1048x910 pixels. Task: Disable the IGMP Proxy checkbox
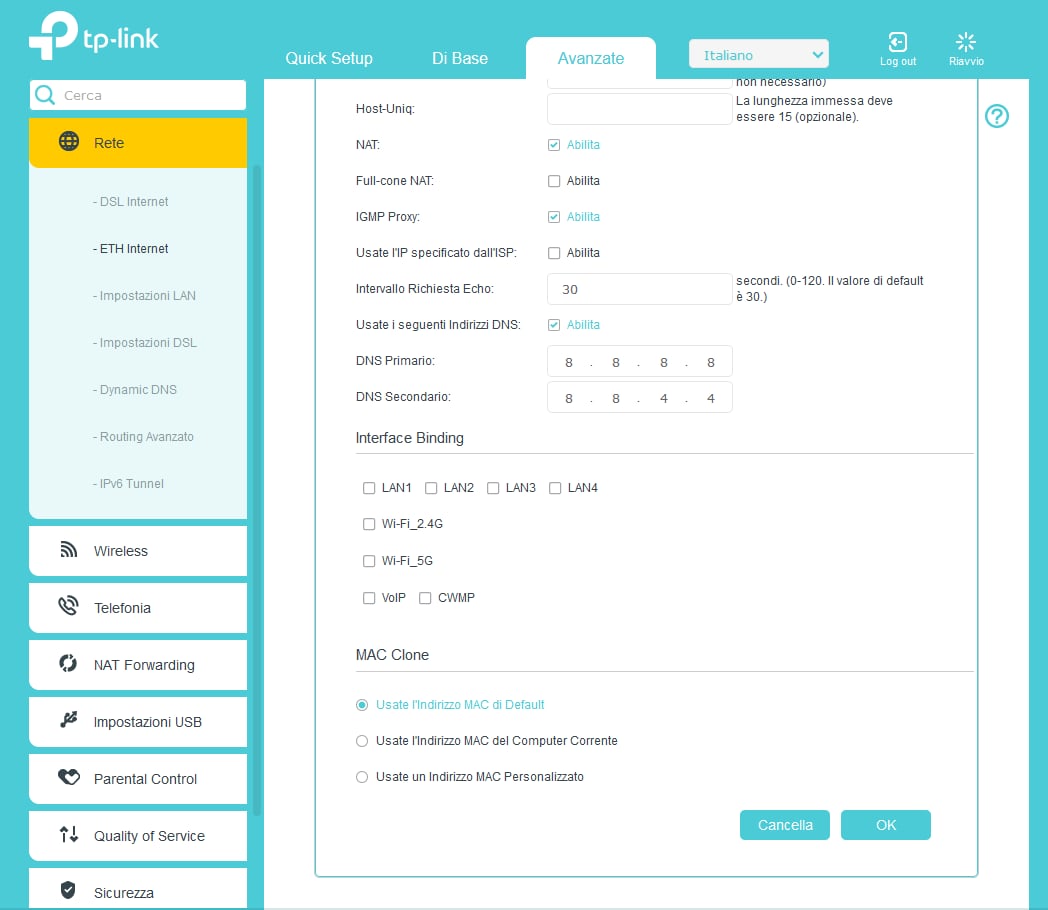(x=554, y=217)
